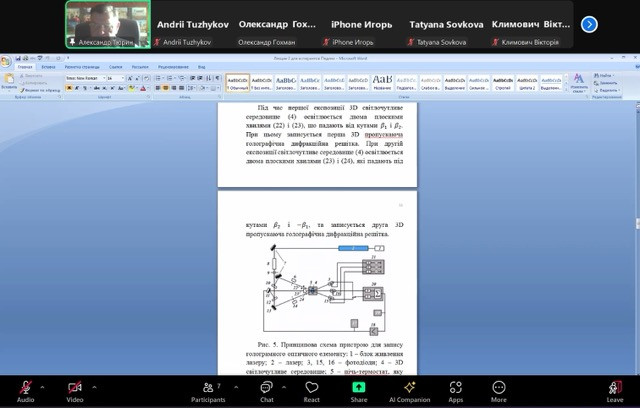Click the red font color button

143,88
